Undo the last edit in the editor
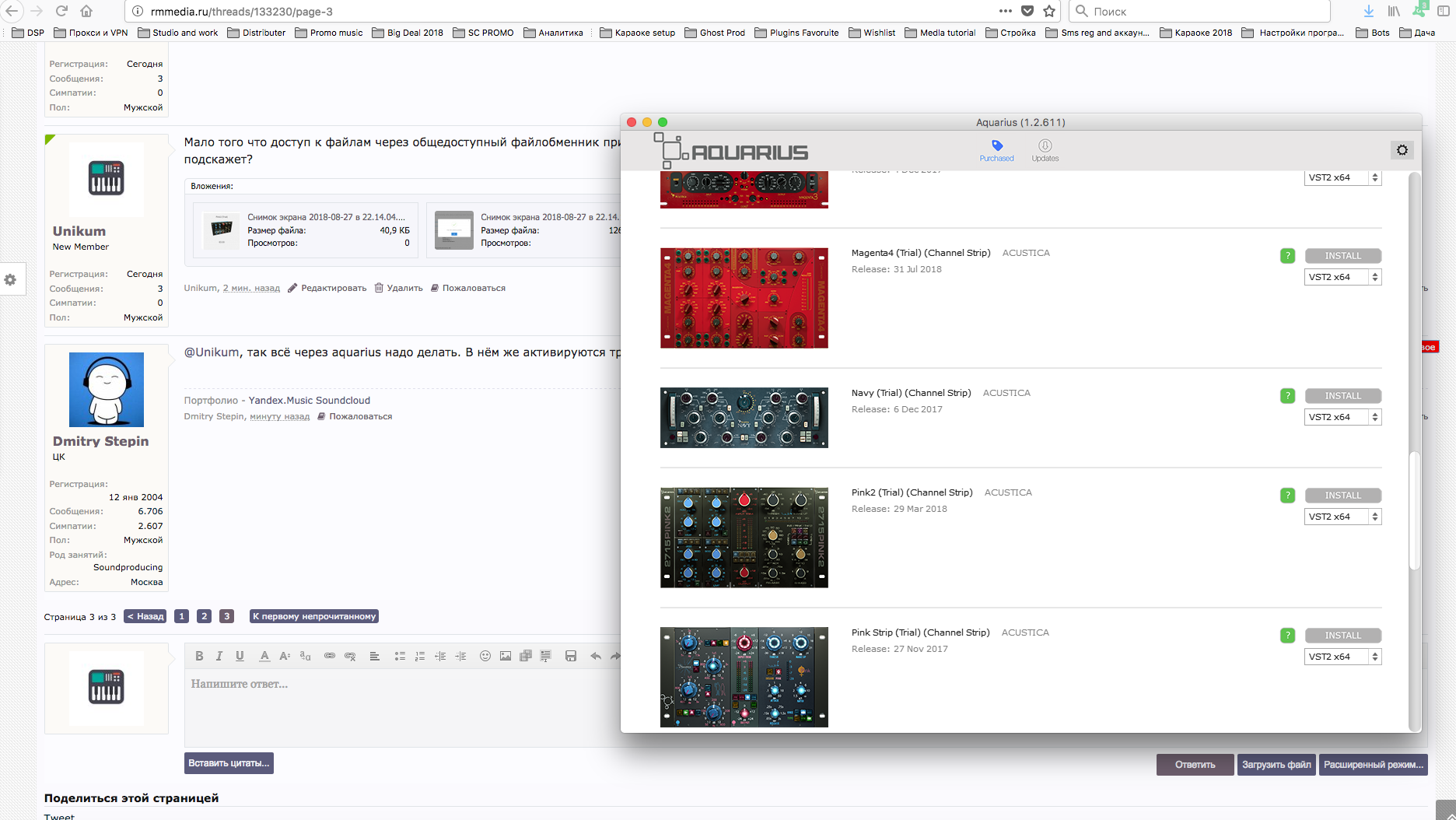 pos(596,656)
